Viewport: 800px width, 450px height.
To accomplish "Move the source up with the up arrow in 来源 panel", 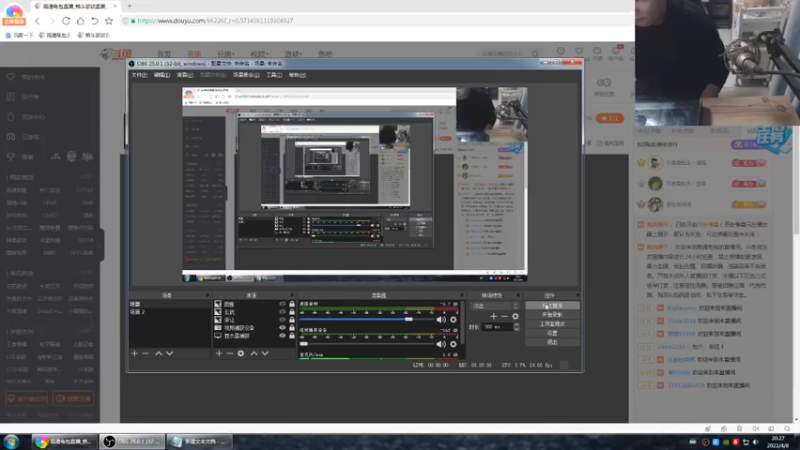I will pos(254,353).
